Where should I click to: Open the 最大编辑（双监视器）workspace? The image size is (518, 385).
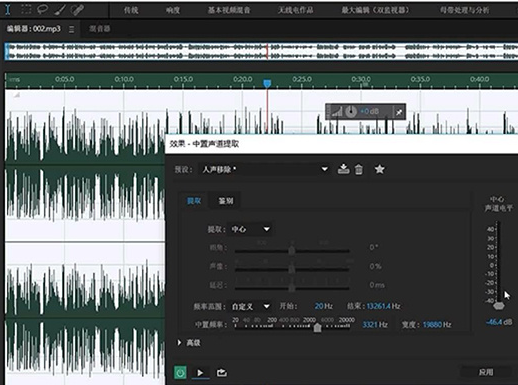pos(375,10)
